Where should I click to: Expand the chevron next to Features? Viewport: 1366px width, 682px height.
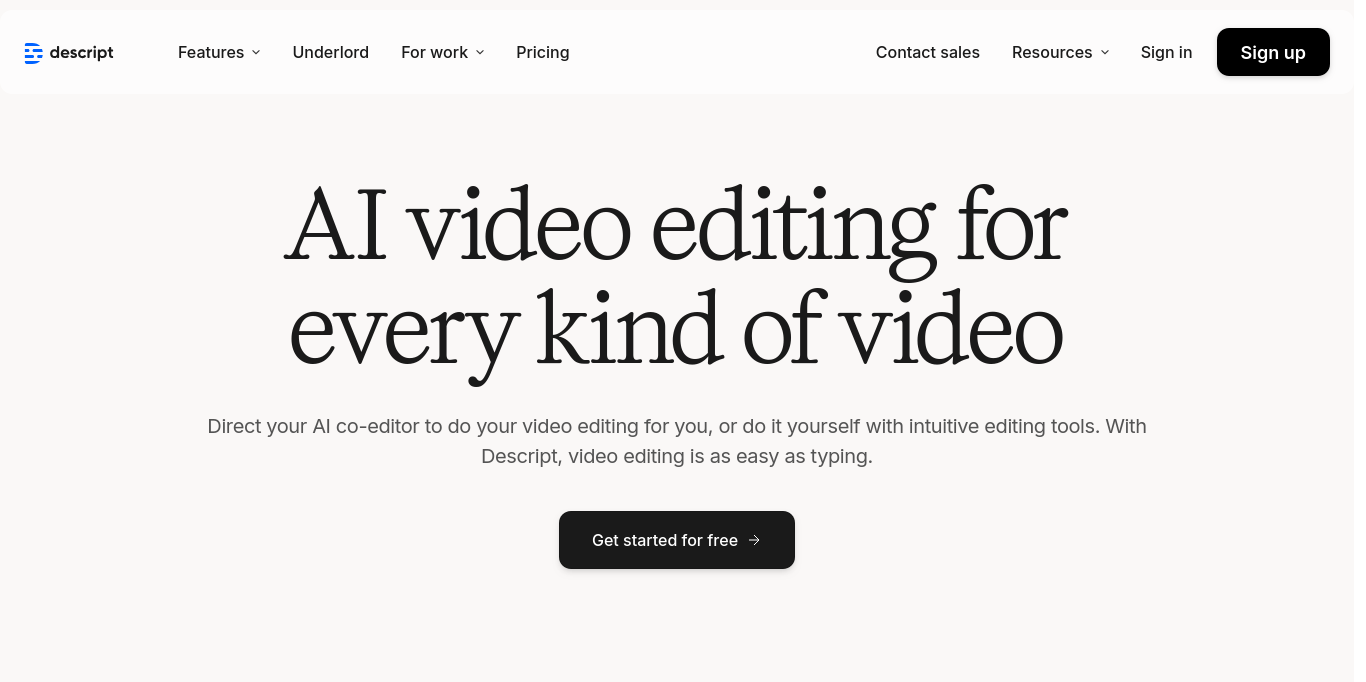[x=256, y=53]
